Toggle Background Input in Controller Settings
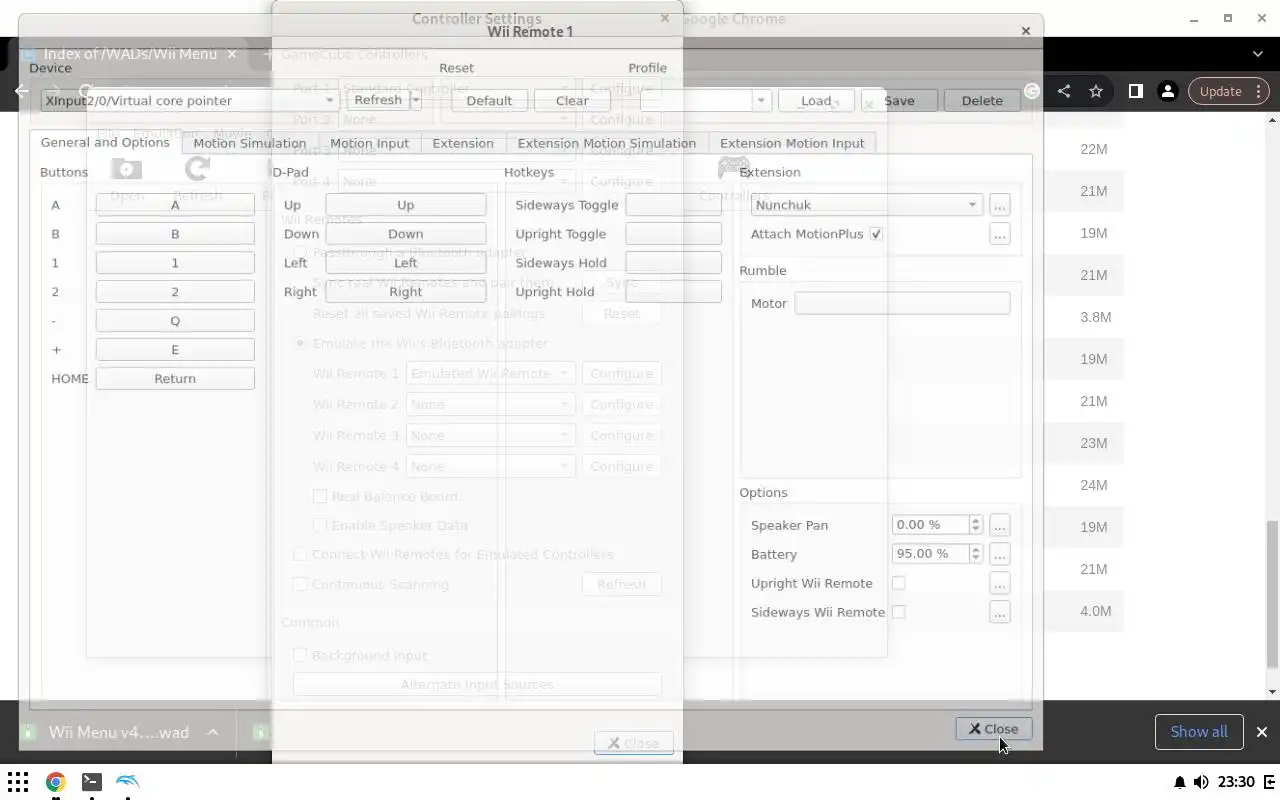 [300, 655]
